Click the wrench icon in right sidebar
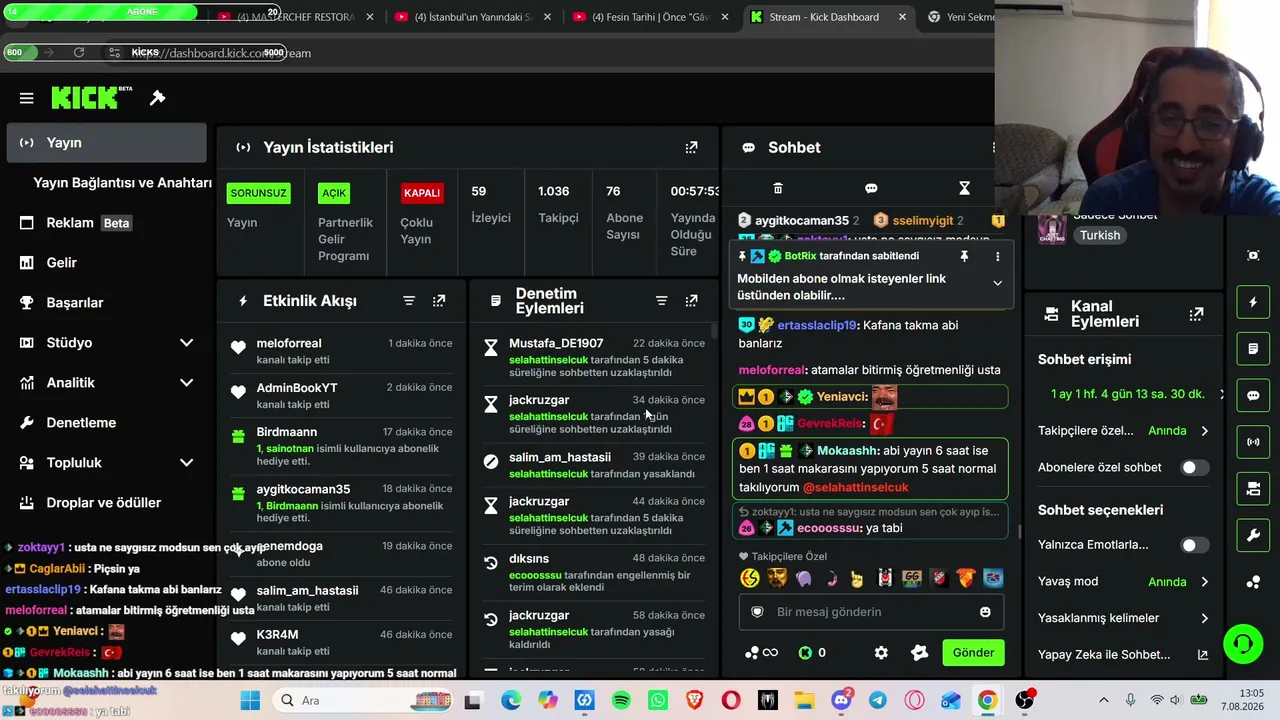1280x720 pixels. 1253,536
